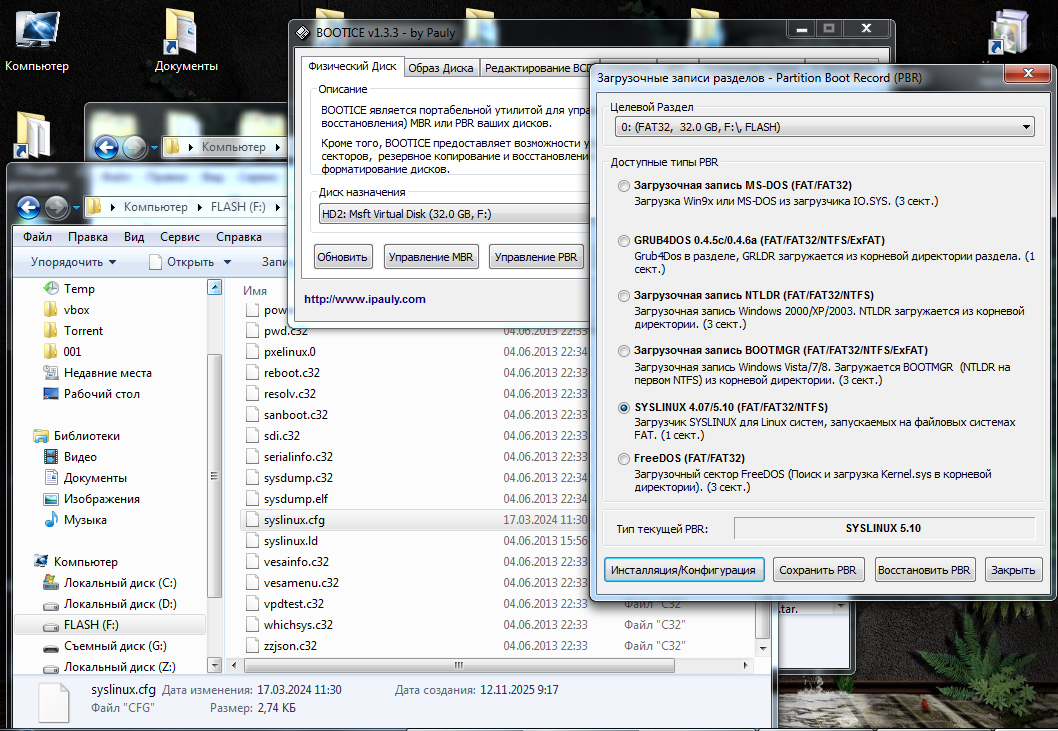Open the Видео library icon
This screenshot has width=1058, height=731.
click(x=52, y=457)
